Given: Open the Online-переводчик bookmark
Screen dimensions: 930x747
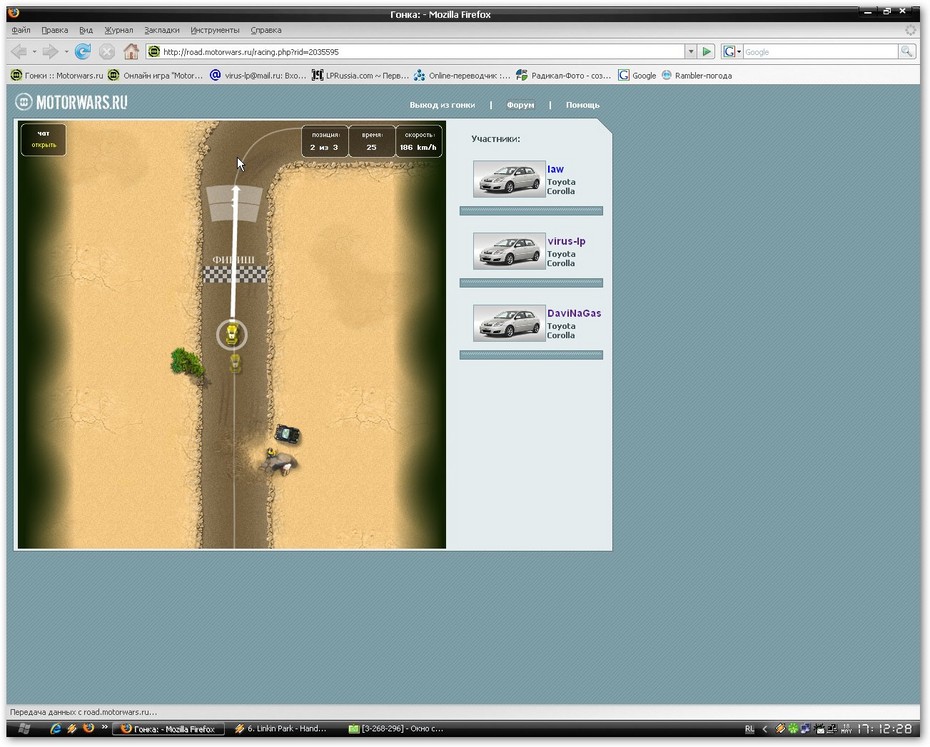Looking at the screenshot, I should point(462,75).
